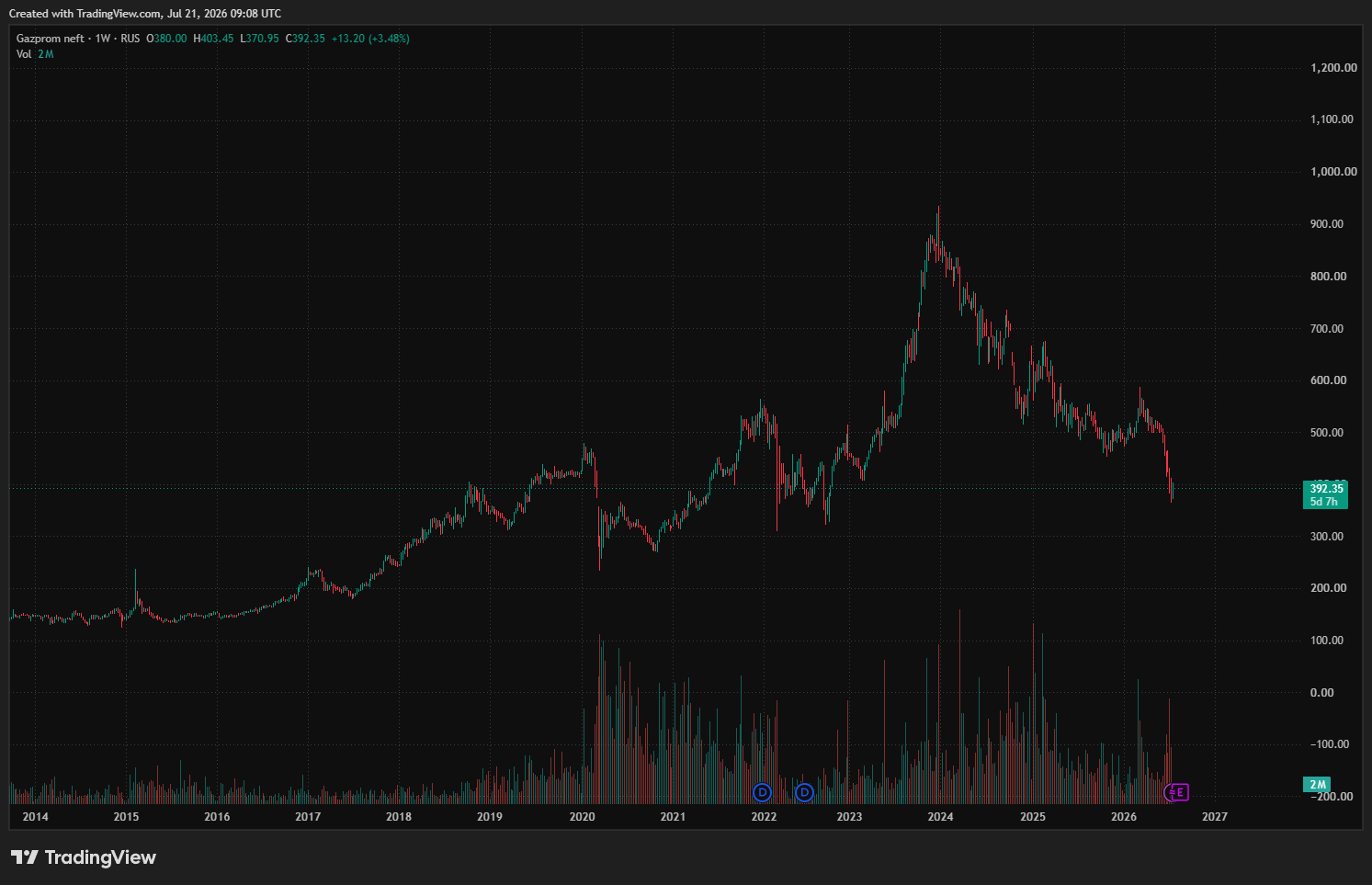Click the 2014 label on the time axis
Screen dimensions: 1372x885
point(36,817)
